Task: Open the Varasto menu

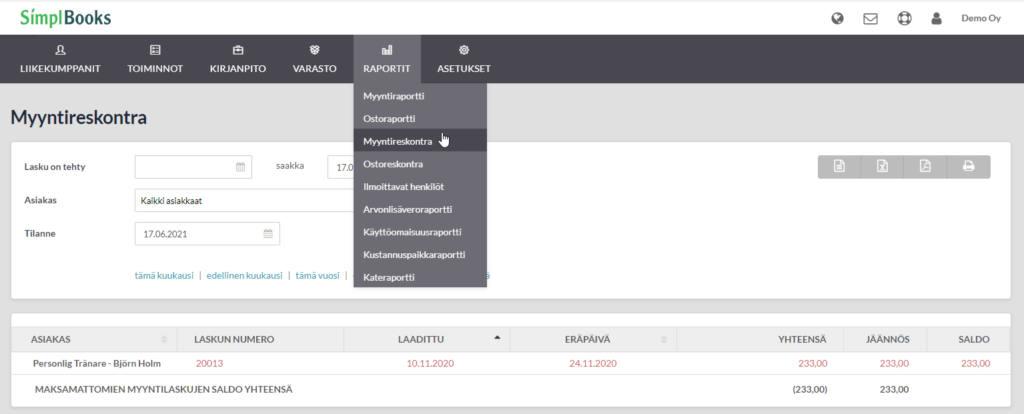Action: (x=314, y=59)
